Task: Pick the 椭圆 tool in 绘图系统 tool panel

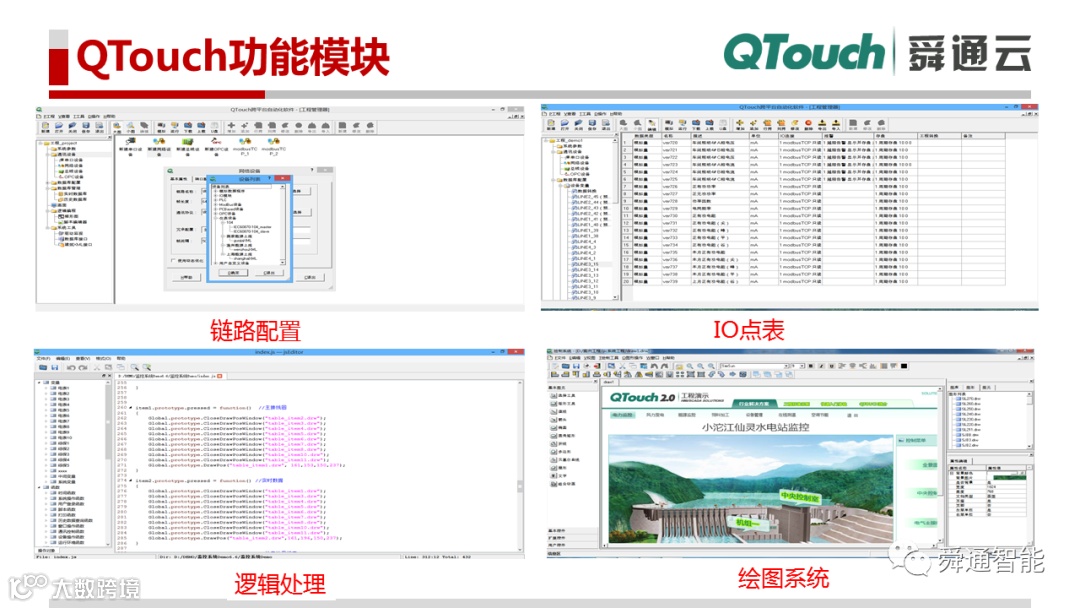Action: coord(559,428)
